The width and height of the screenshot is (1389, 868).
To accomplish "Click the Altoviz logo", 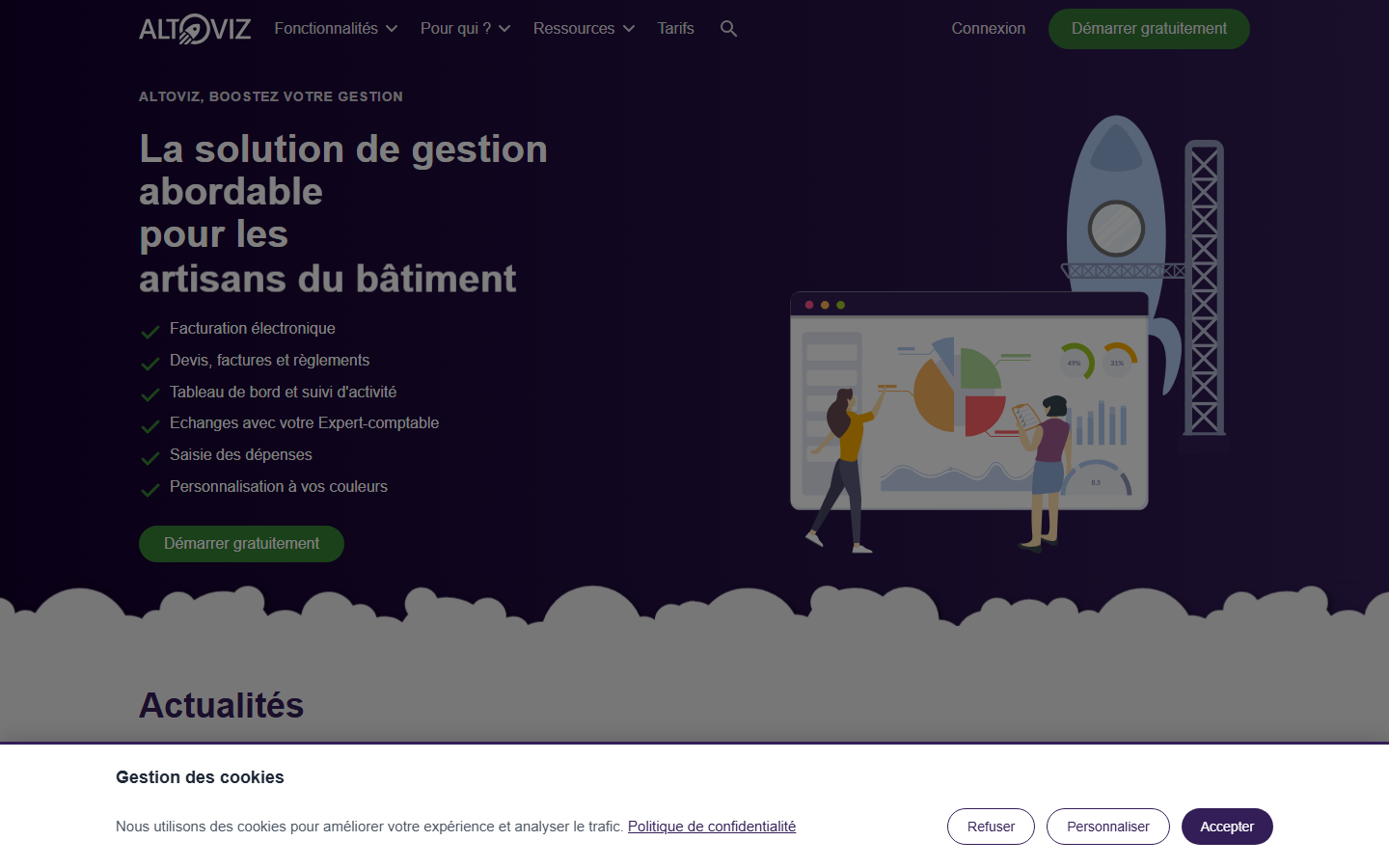I will 195,29.
